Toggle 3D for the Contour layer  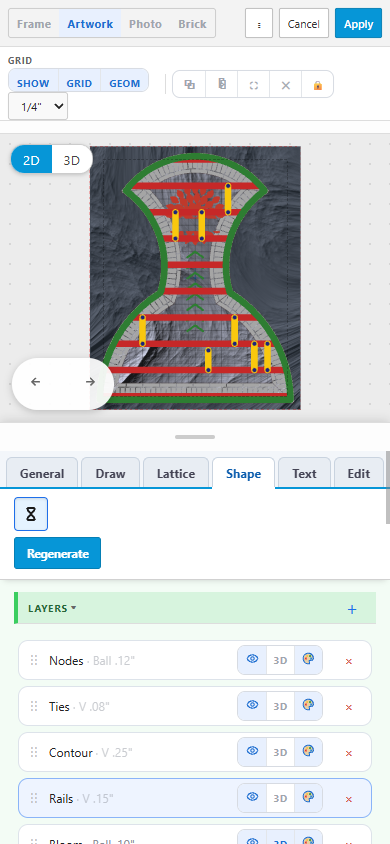(x=280, y=752)
